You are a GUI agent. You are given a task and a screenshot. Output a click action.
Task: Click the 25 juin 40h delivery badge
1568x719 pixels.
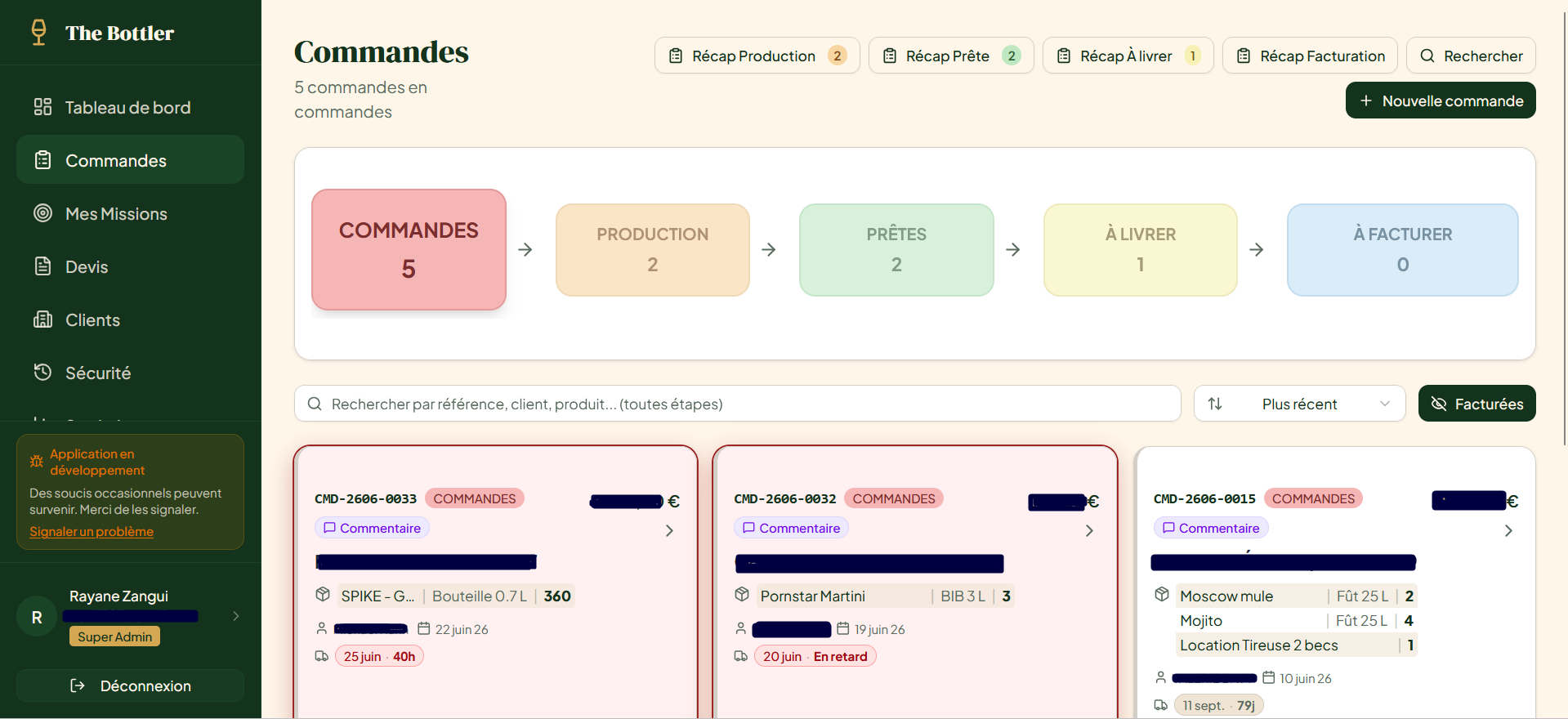pyautogui.click(x=379, y=656)
